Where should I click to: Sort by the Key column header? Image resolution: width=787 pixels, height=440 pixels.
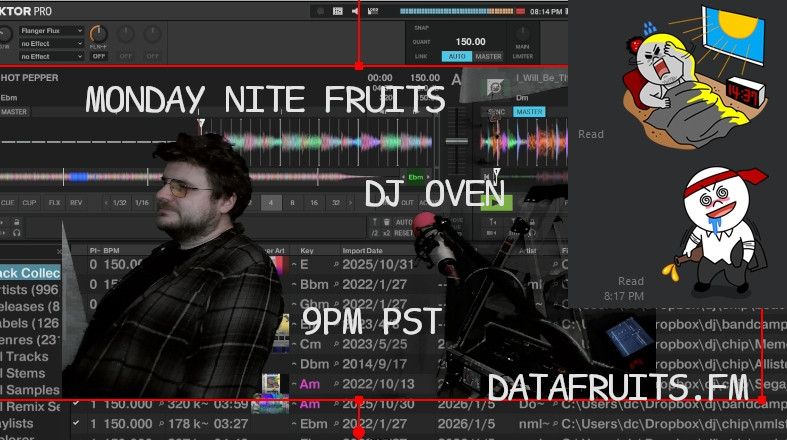(307, 250)
